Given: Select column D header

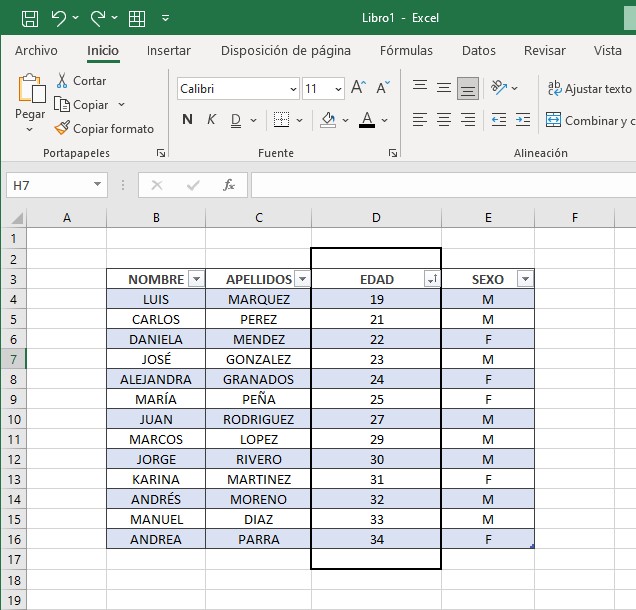Looking at the screenshot, I should click(376, 218).
